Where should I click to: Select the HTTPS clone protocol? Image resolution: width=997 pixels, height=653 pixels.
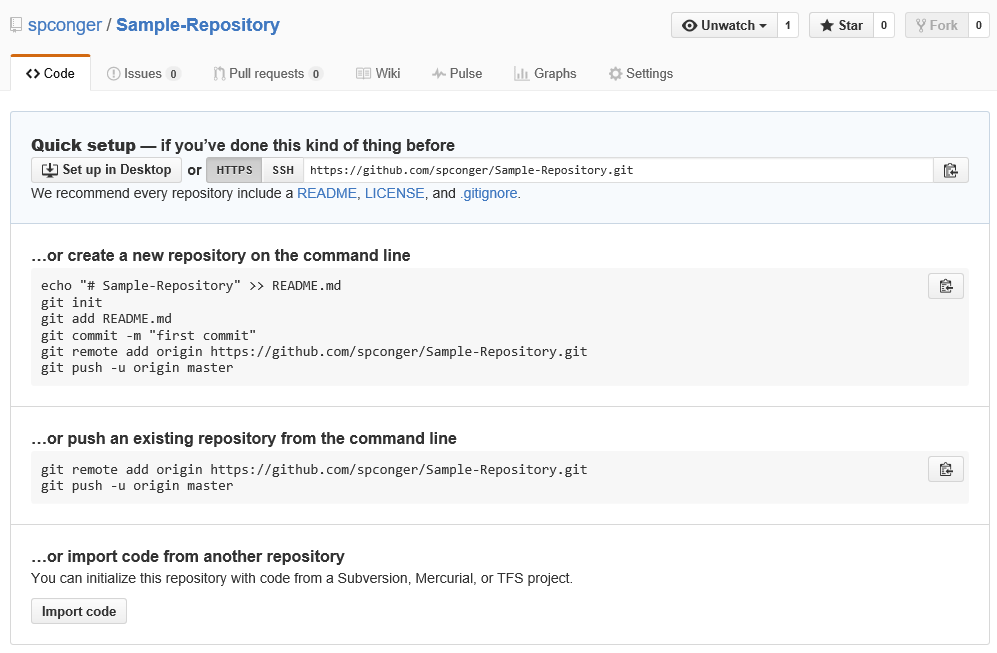pos(233,169)
